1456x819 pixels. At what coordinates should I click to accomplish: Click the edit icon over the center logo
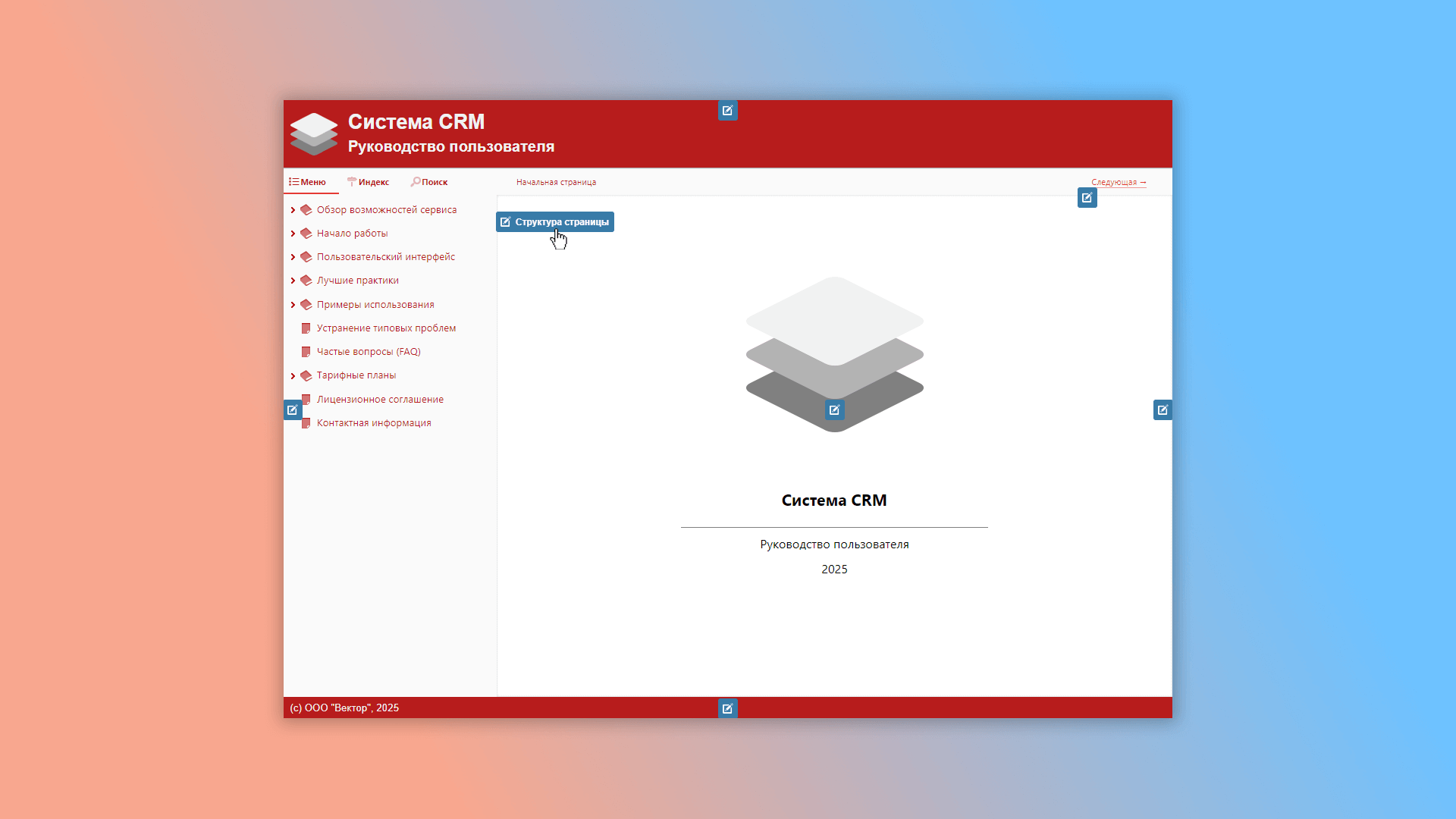pyautogui.click(x=834, y=410)
